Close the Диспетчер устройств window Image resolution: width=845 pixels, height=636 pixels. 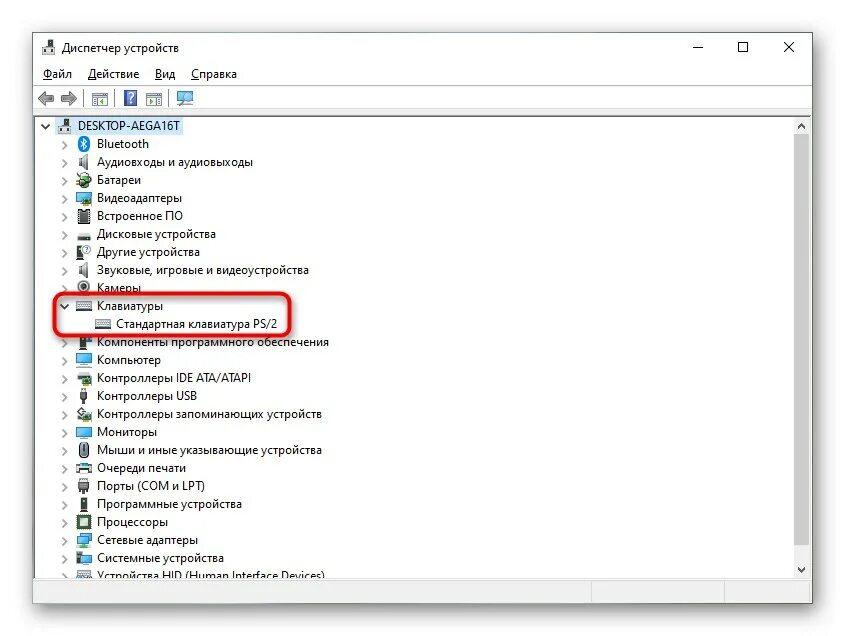pyautogui.click(x=789, y=48)
